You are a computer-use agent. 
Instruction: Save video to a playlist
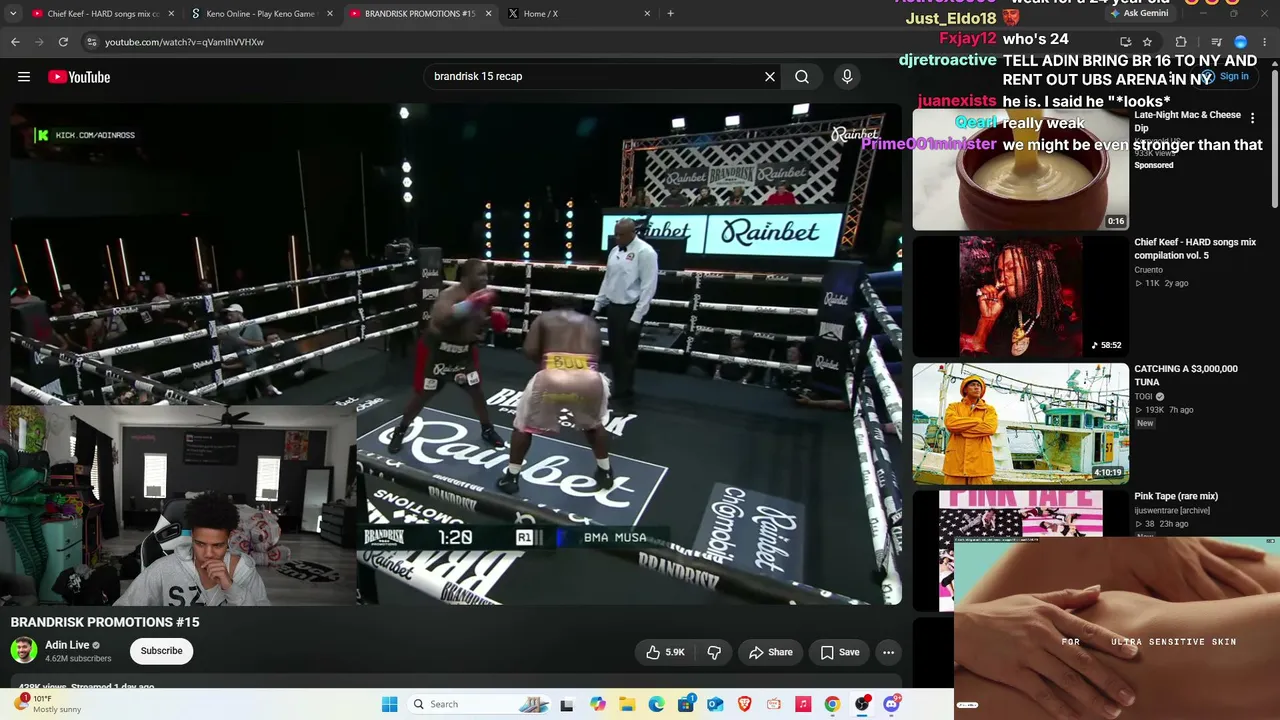(x=840, y=652)
